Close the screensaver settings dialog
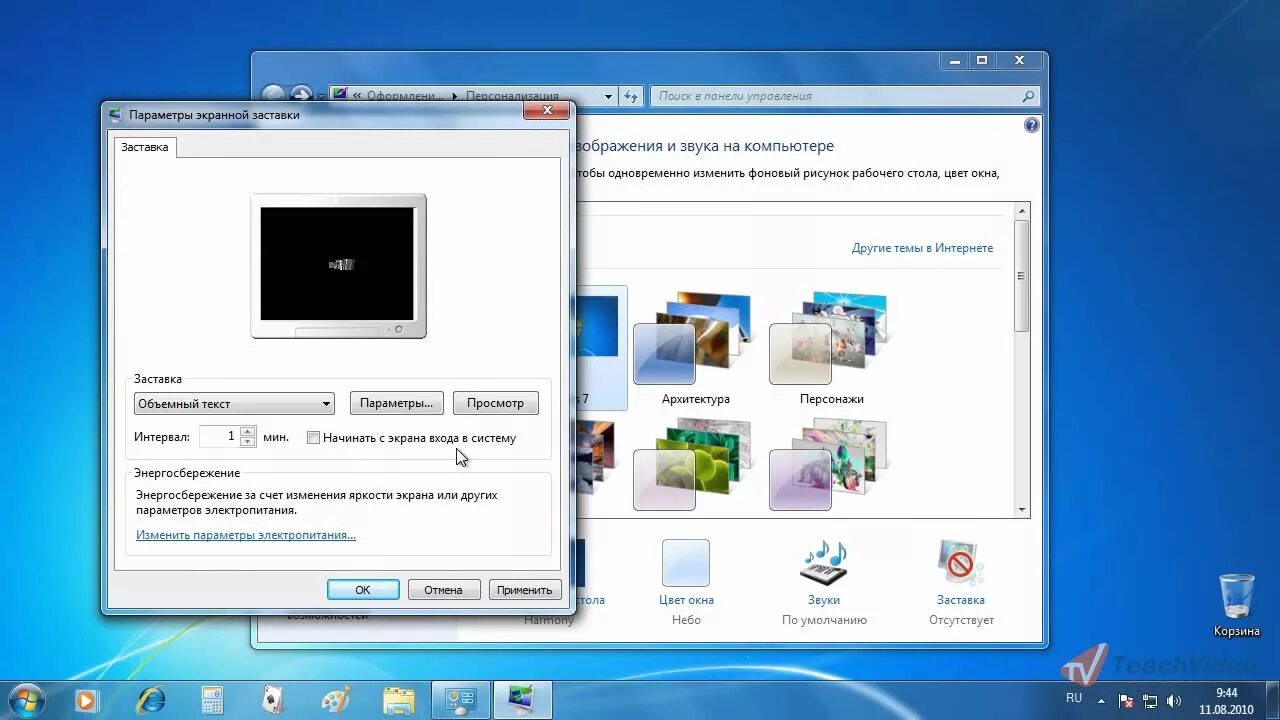The width and height of the screenshot is (1280, 720). coord(547,112)
